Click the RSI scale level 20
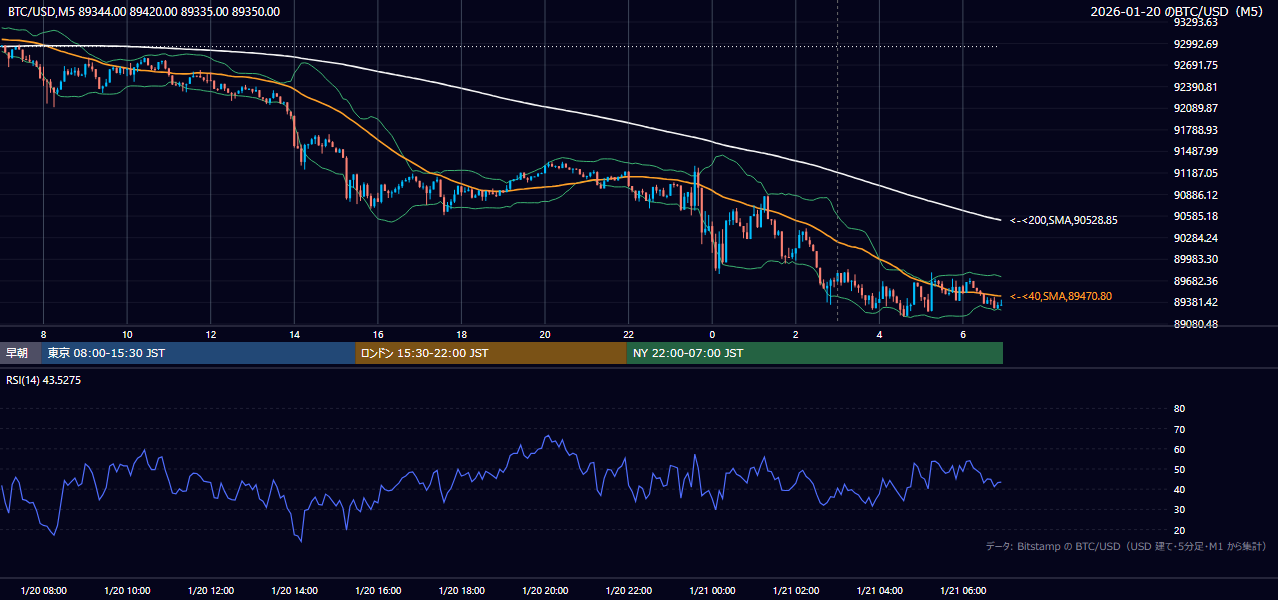Viewport: 1278px width, 600px height. point(1180,530)
